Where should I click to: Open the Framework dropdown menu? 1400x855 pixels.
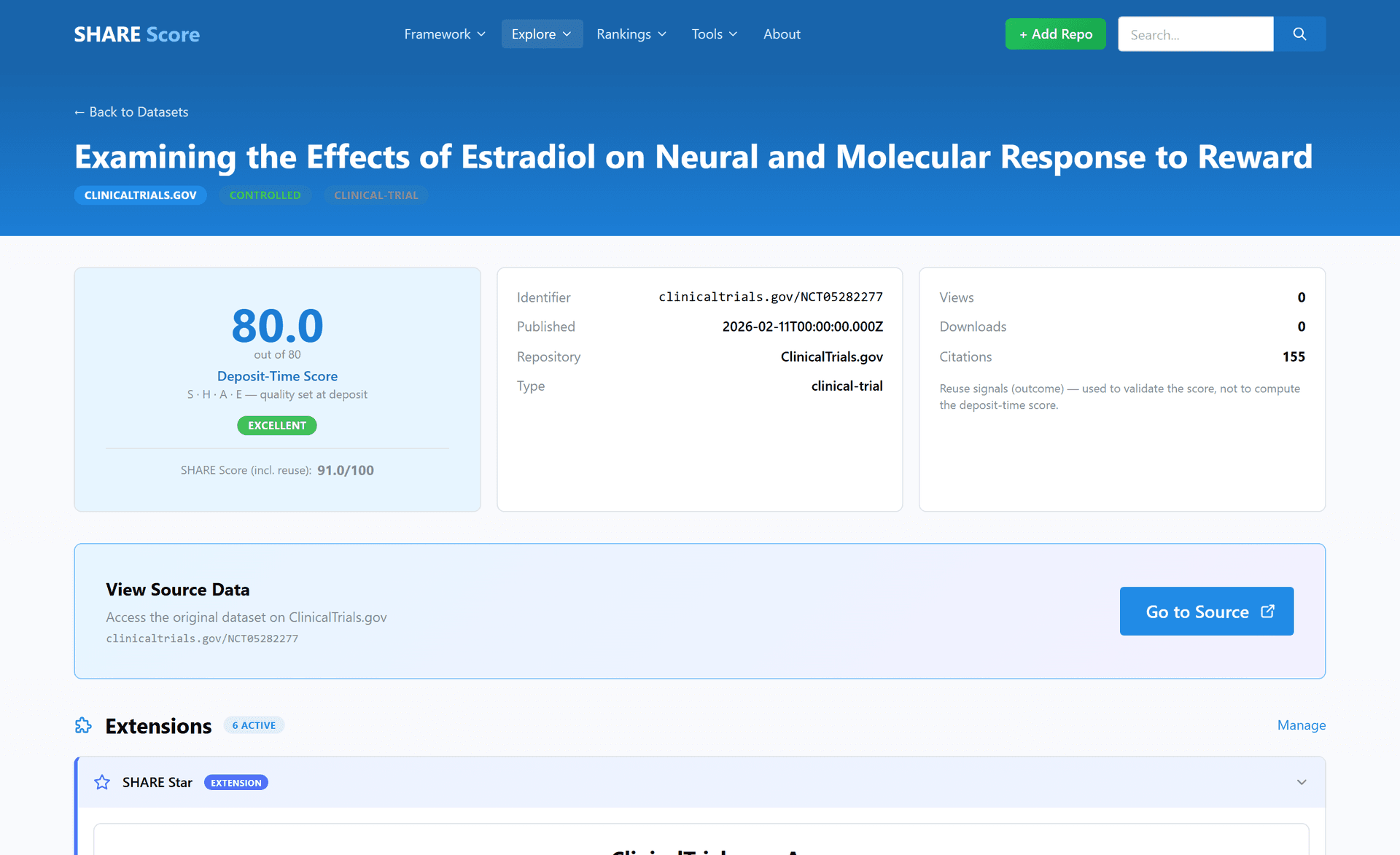(x=445, y=34)
